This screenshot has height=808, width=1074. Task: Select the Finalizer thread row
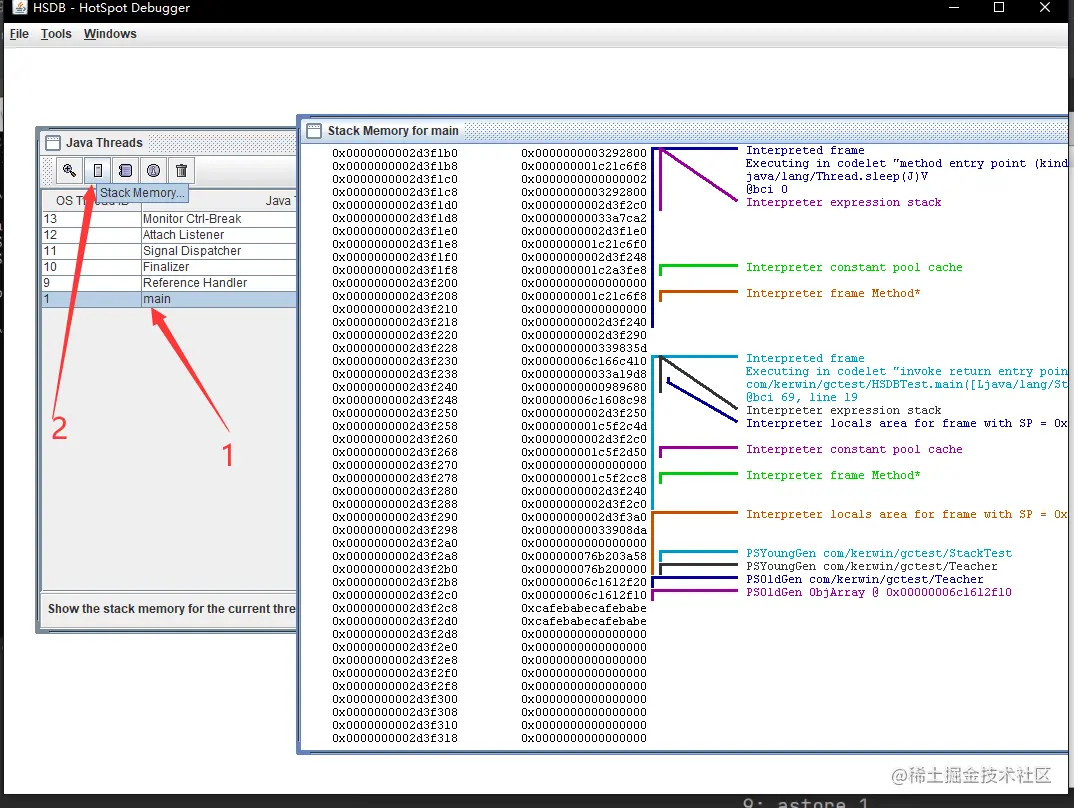[168, 267]
